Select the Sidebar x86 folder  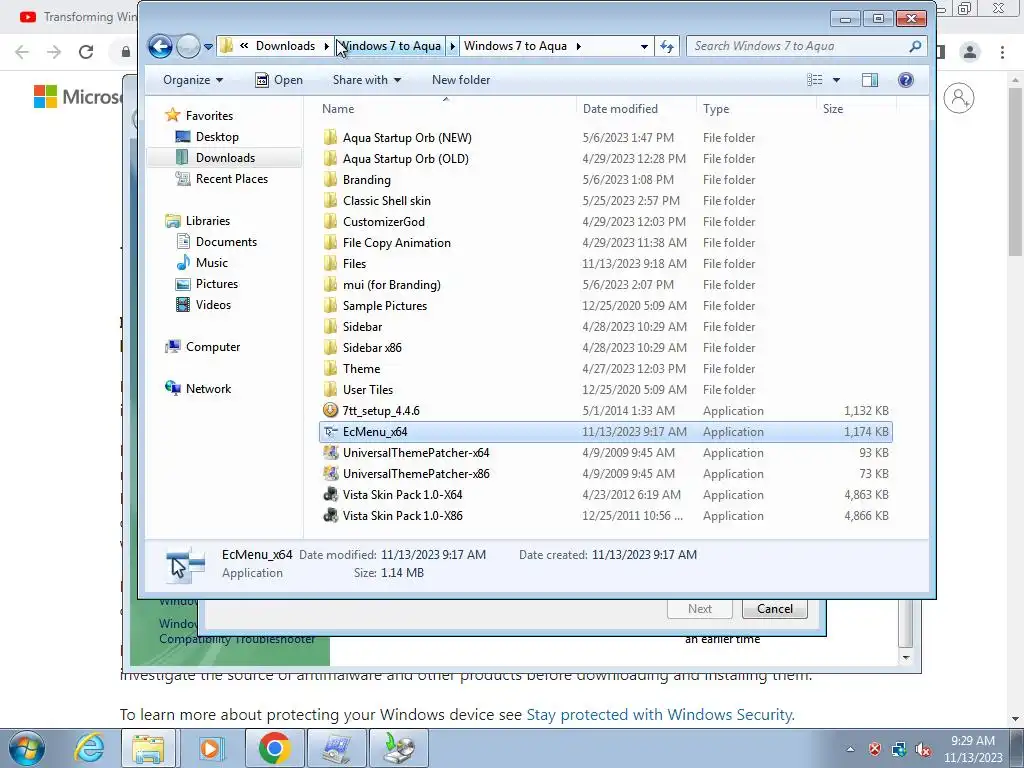pyautogui.click(x=372, y=347)
